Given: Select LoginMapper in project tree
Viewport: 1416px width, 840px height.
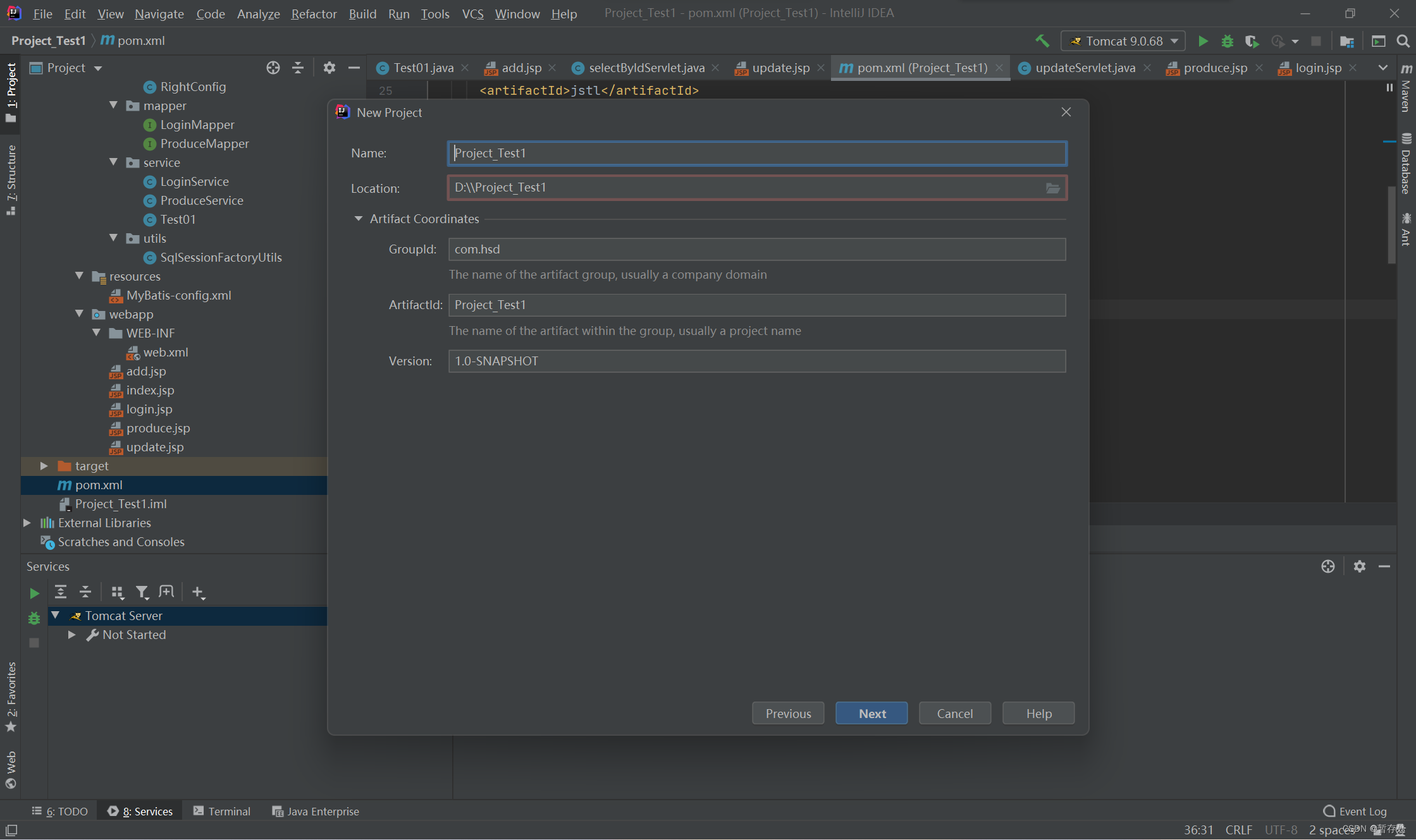Looking at the screenshot, I should (197, 125).
